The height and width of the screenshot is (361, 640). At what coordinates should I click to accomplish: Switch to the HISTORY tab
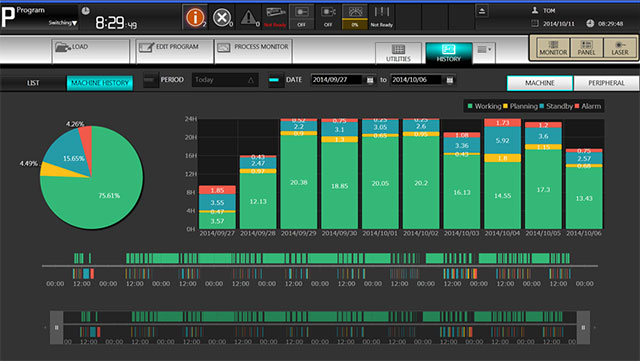(449, 53)
